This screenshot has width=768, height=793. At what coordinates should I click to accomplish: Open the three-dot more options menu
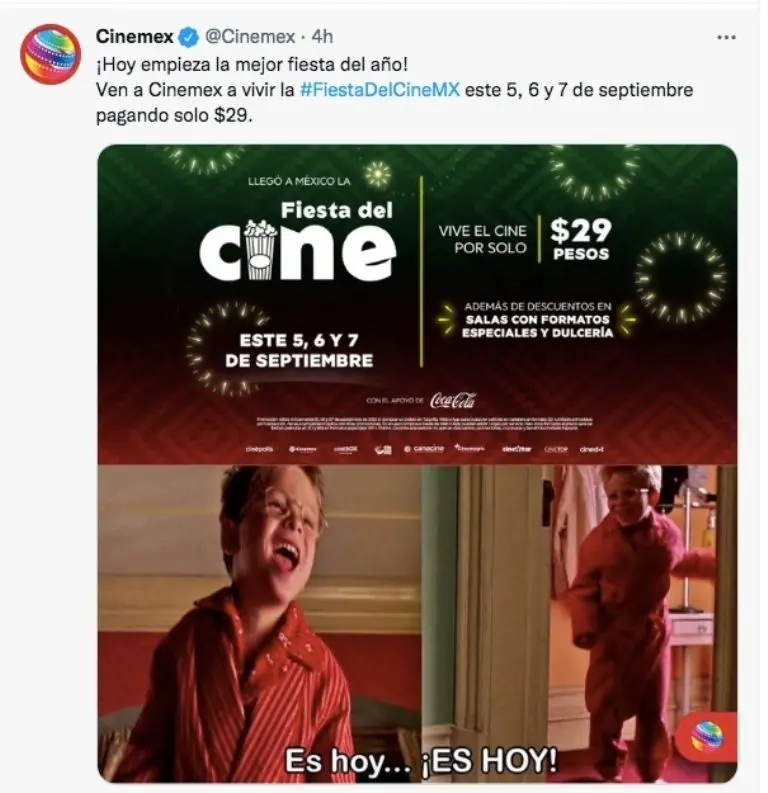coord(726,37)
